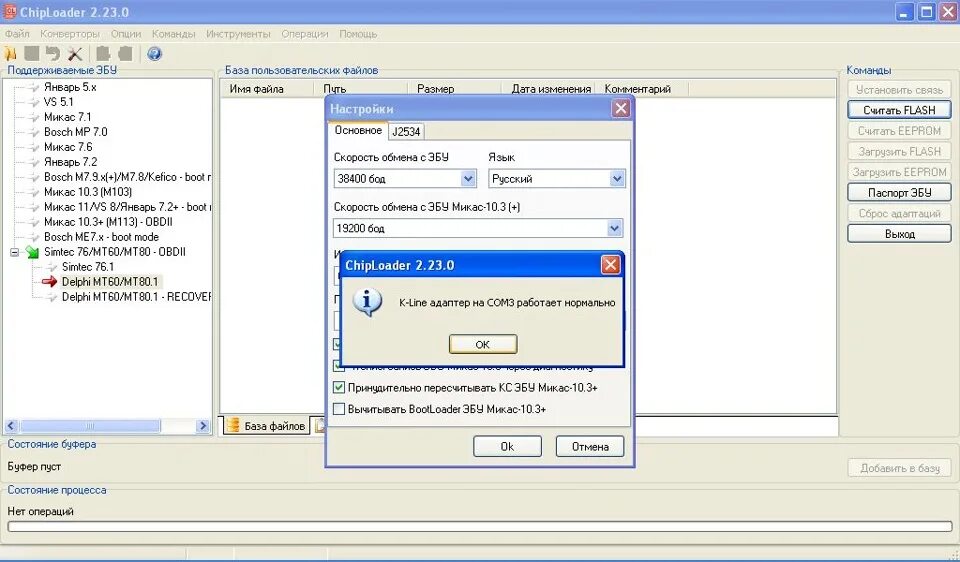Open settings via the crossed tools icon
The width and height of the screenshot is (960, 562).
click(75, 54)
